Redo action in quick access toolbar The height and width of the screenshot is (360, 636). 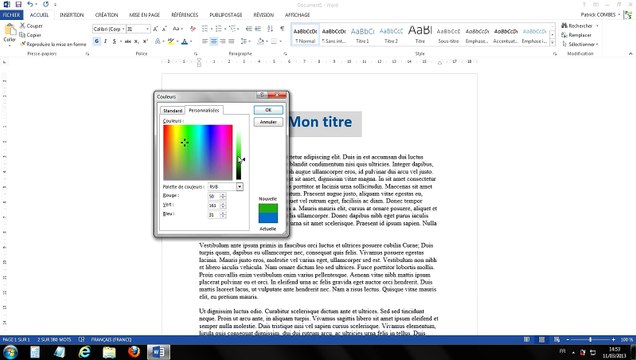pos(45,4)
